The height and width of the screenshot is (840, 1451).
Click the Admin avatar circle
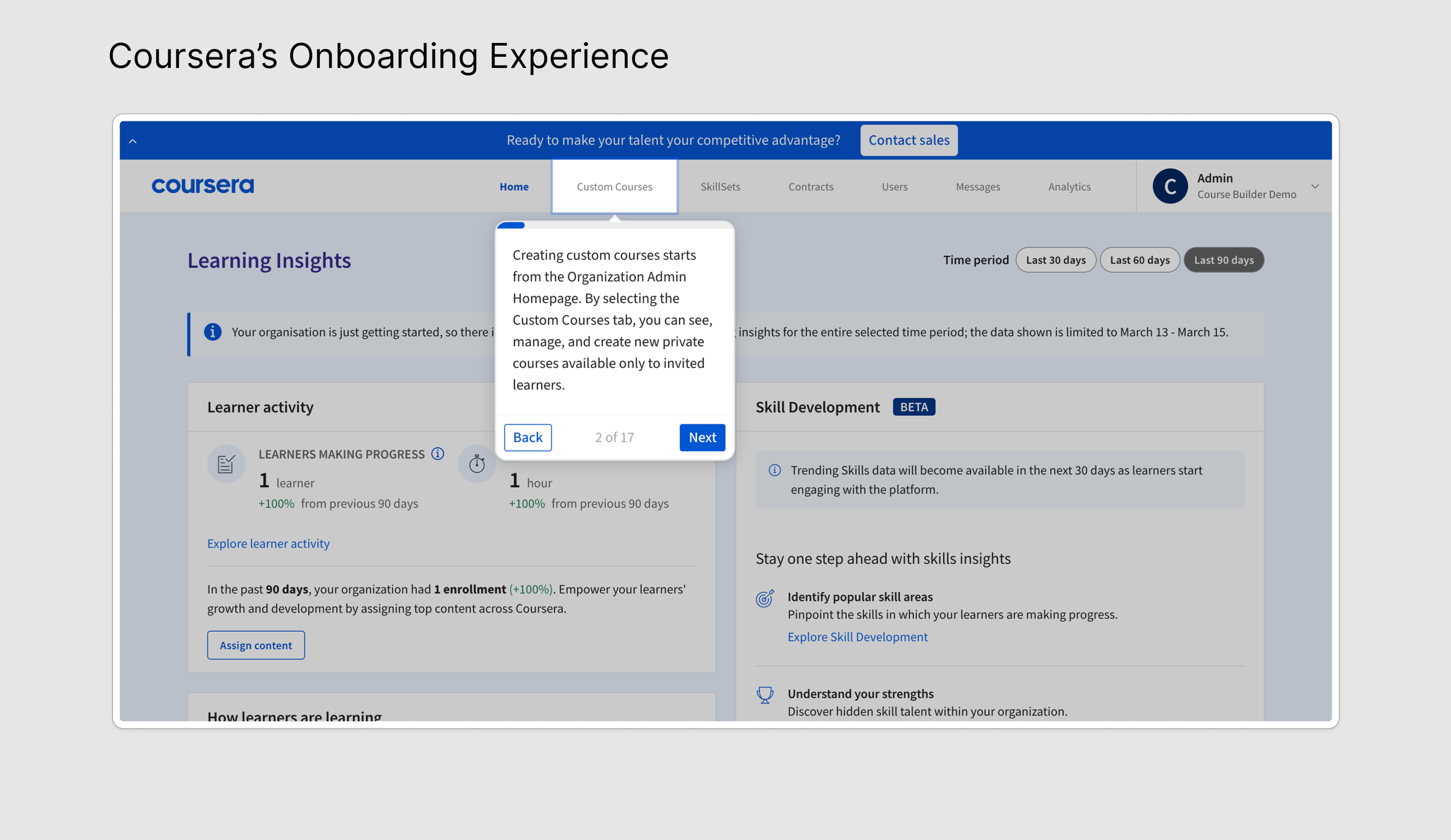click(x=1170, y=186)
